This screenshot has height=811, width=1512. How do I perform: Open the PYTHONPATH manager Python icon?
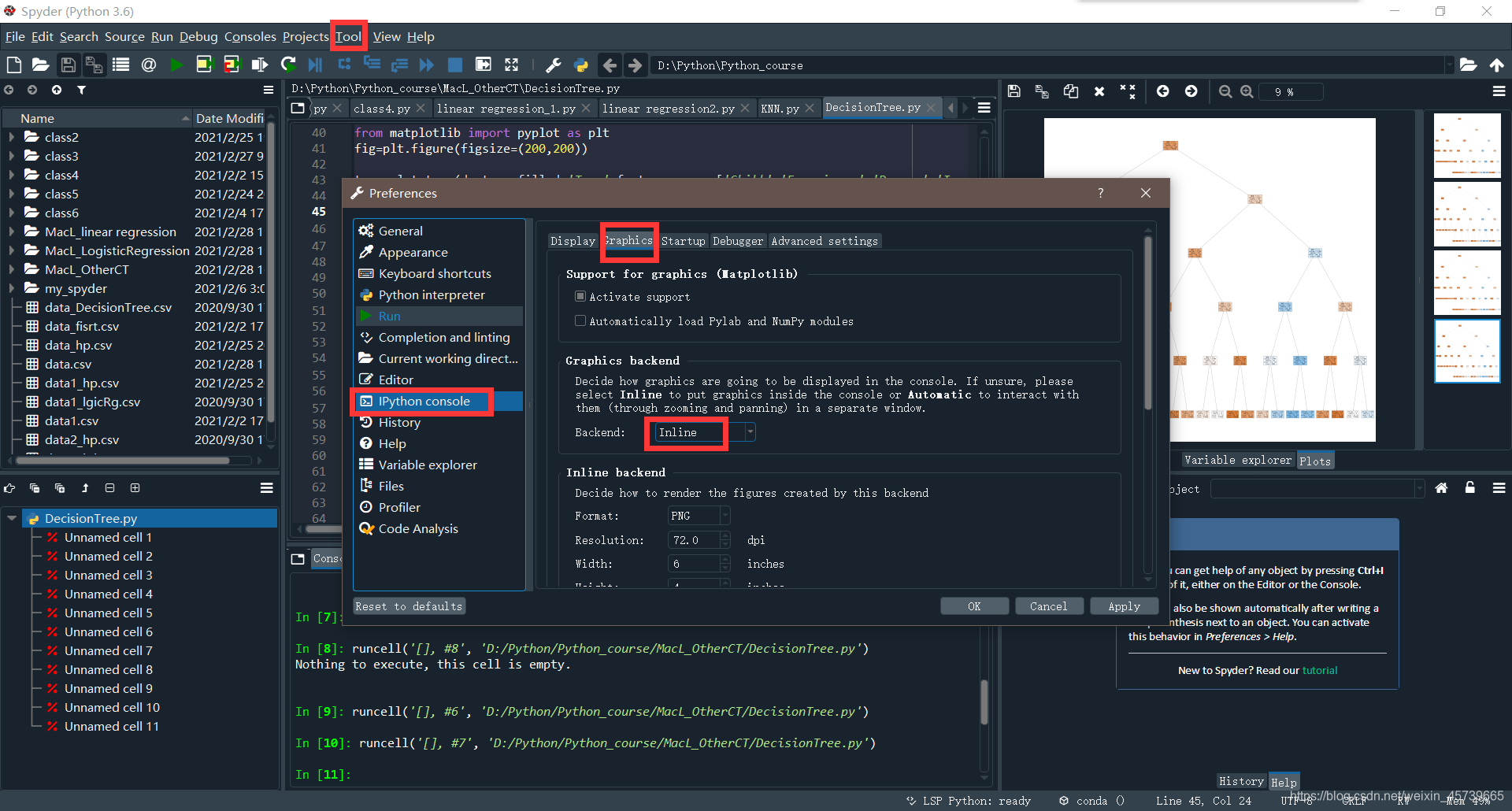(x=581, y=65)
